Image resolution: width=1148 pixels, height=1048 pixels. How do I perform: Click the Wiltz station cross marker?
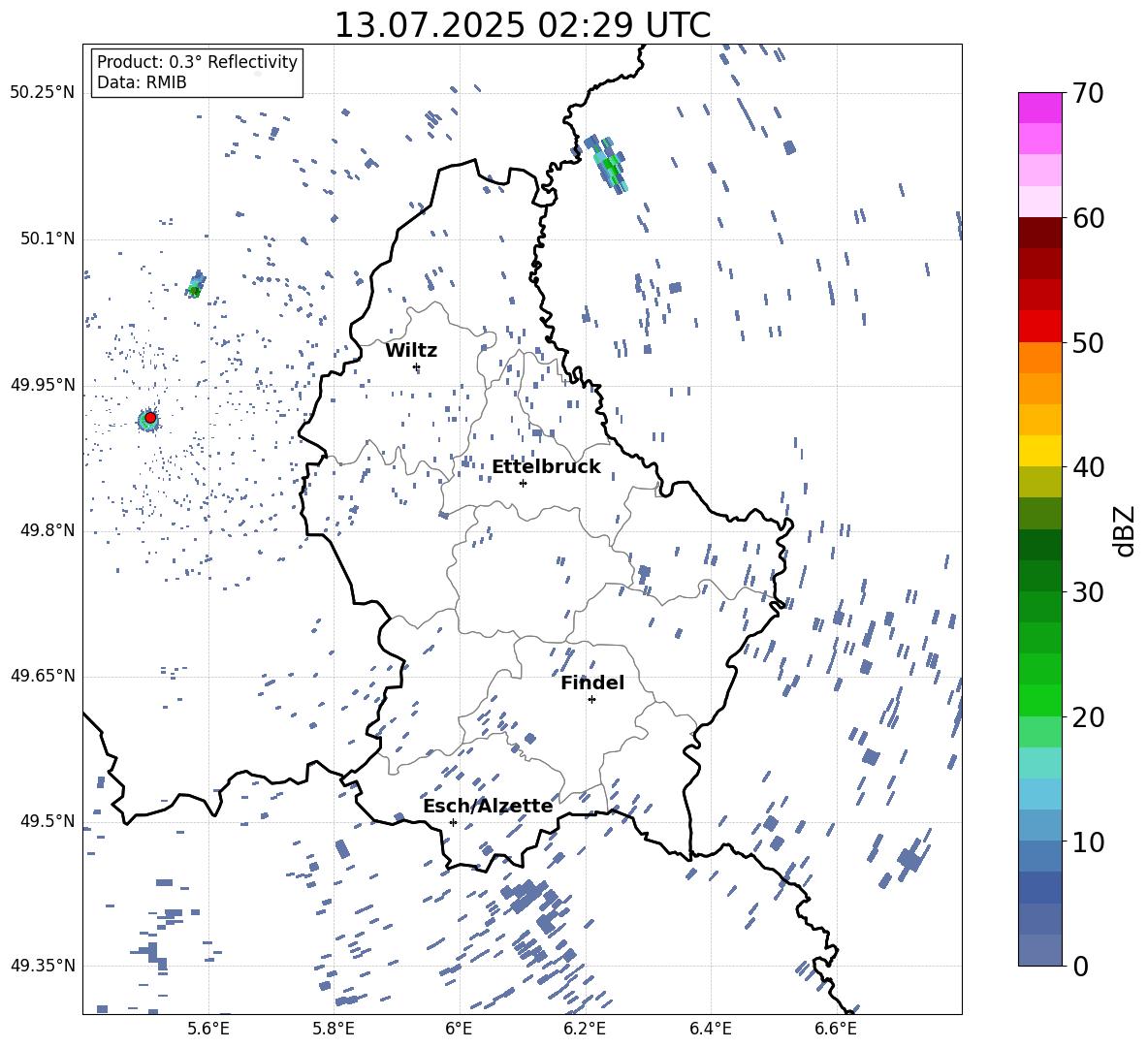(417, 367)
